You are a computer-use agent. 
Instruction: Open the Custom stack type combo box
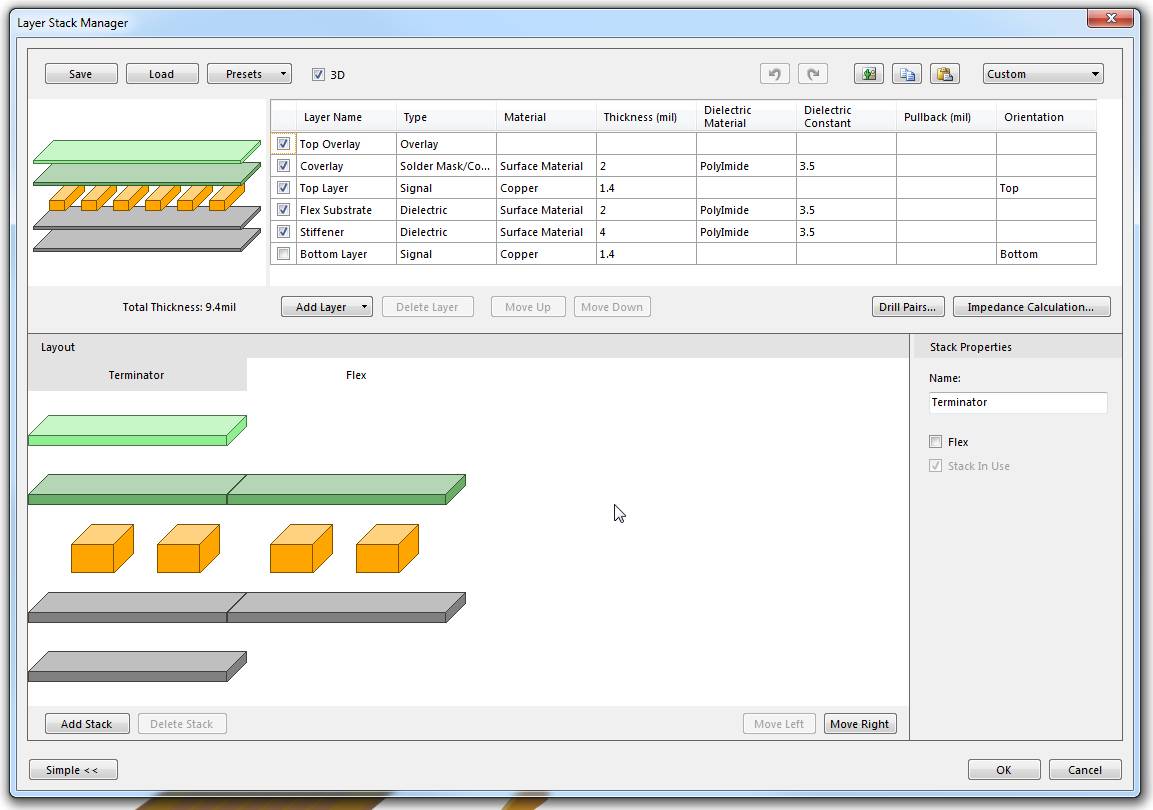1043,74
